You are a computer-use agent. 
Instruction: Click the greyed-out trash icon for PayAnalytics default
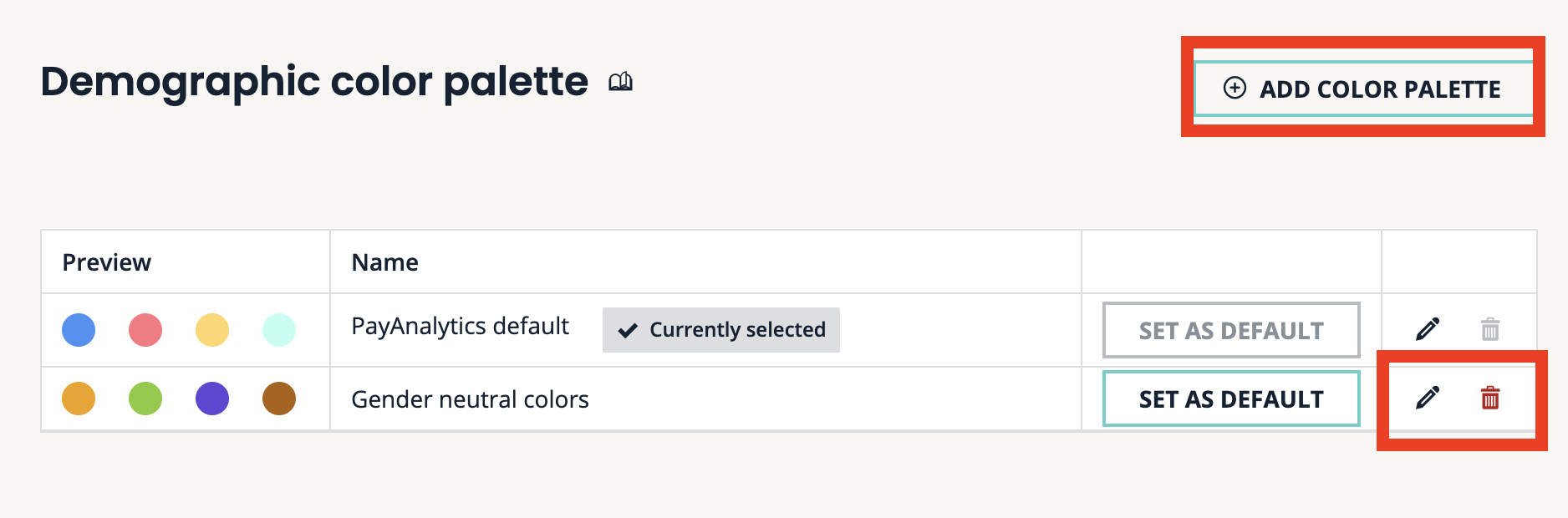click(x=1490, y=329)
